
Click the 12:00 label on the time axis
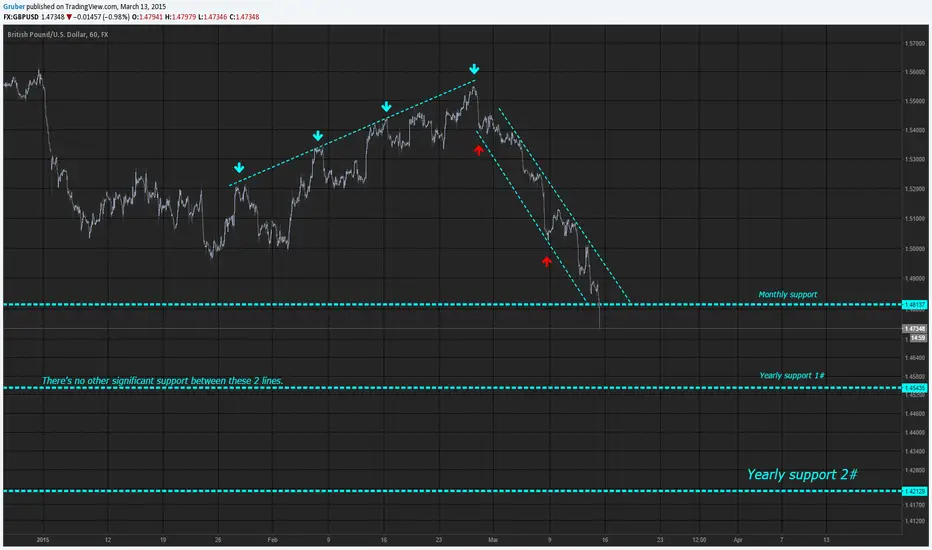pyautogui.click(x=699, y=540)
